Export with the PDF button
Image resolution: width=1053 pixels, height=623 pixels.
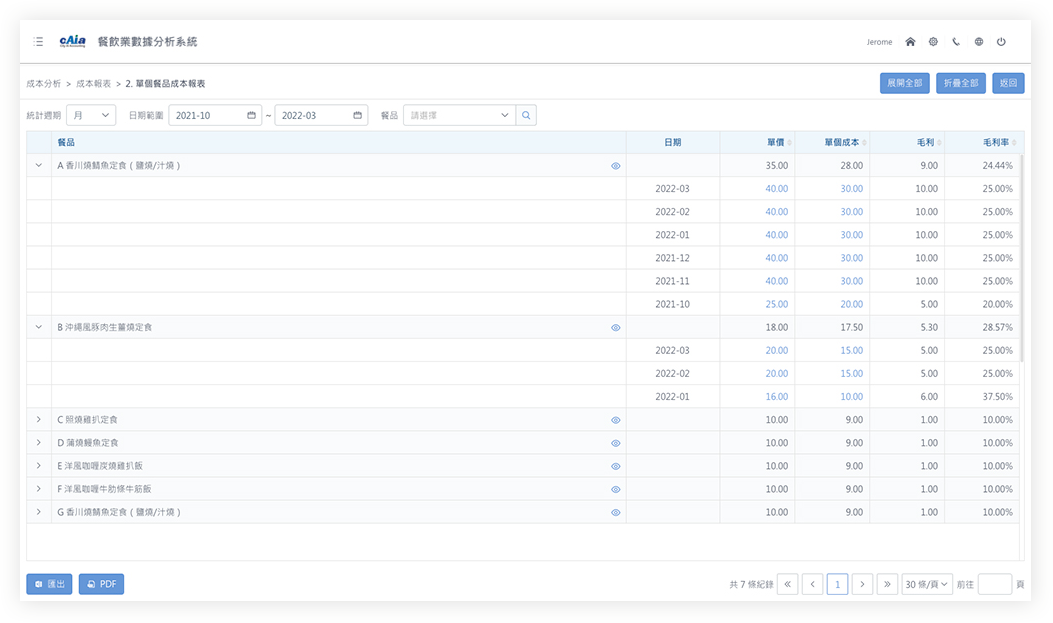[101, 584]
